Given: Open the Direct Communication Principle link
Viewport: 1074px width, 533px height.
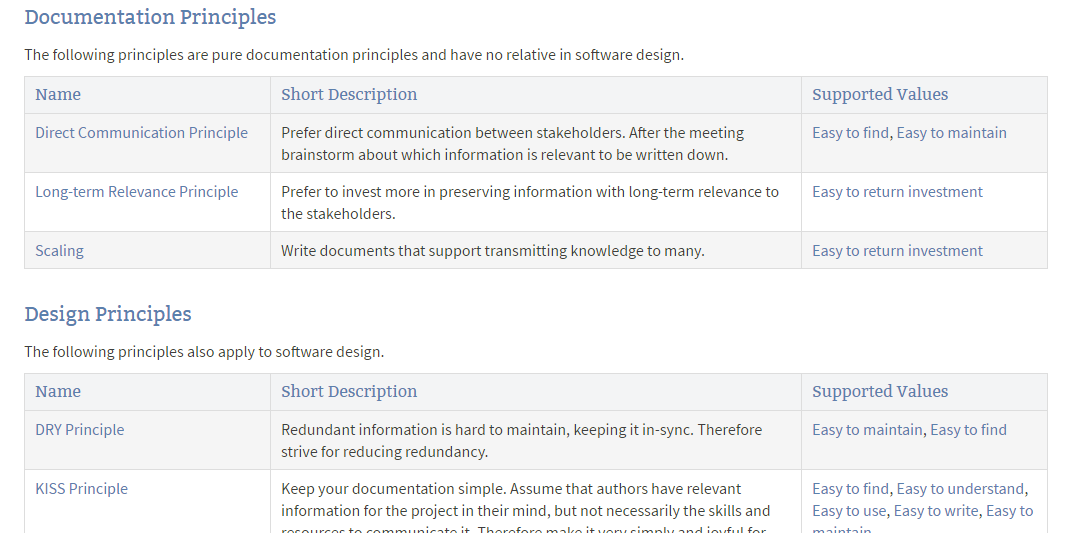Looking at the screenshot, I should [x=141, y=133].
